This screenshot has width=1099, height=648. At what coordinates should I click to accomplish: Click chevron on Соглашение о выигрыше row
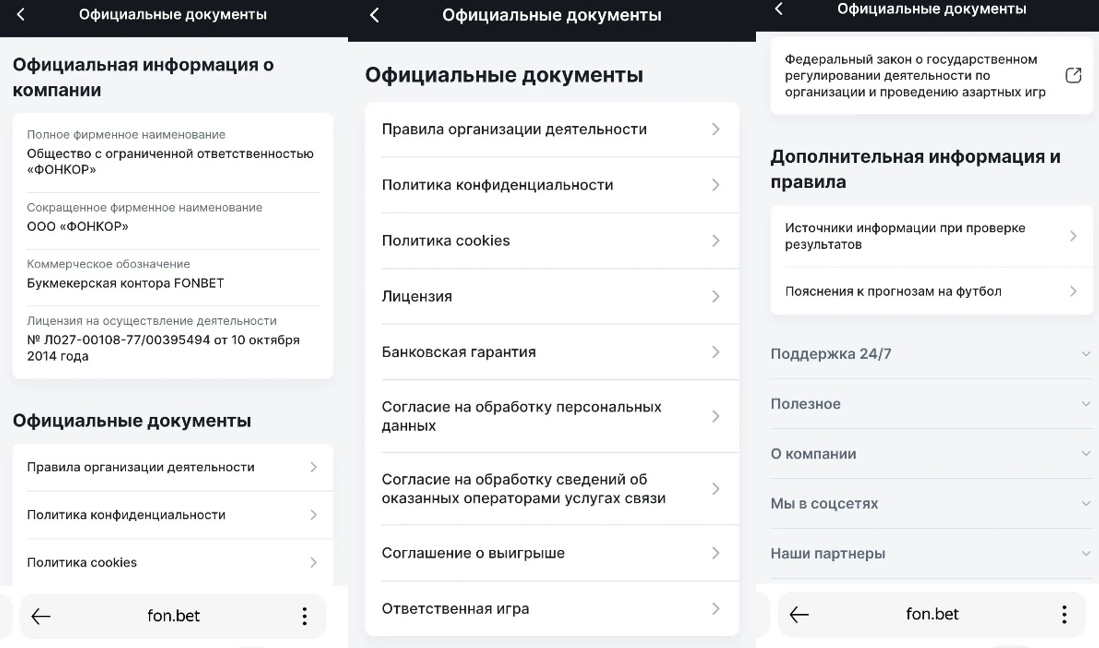[716, 553]
